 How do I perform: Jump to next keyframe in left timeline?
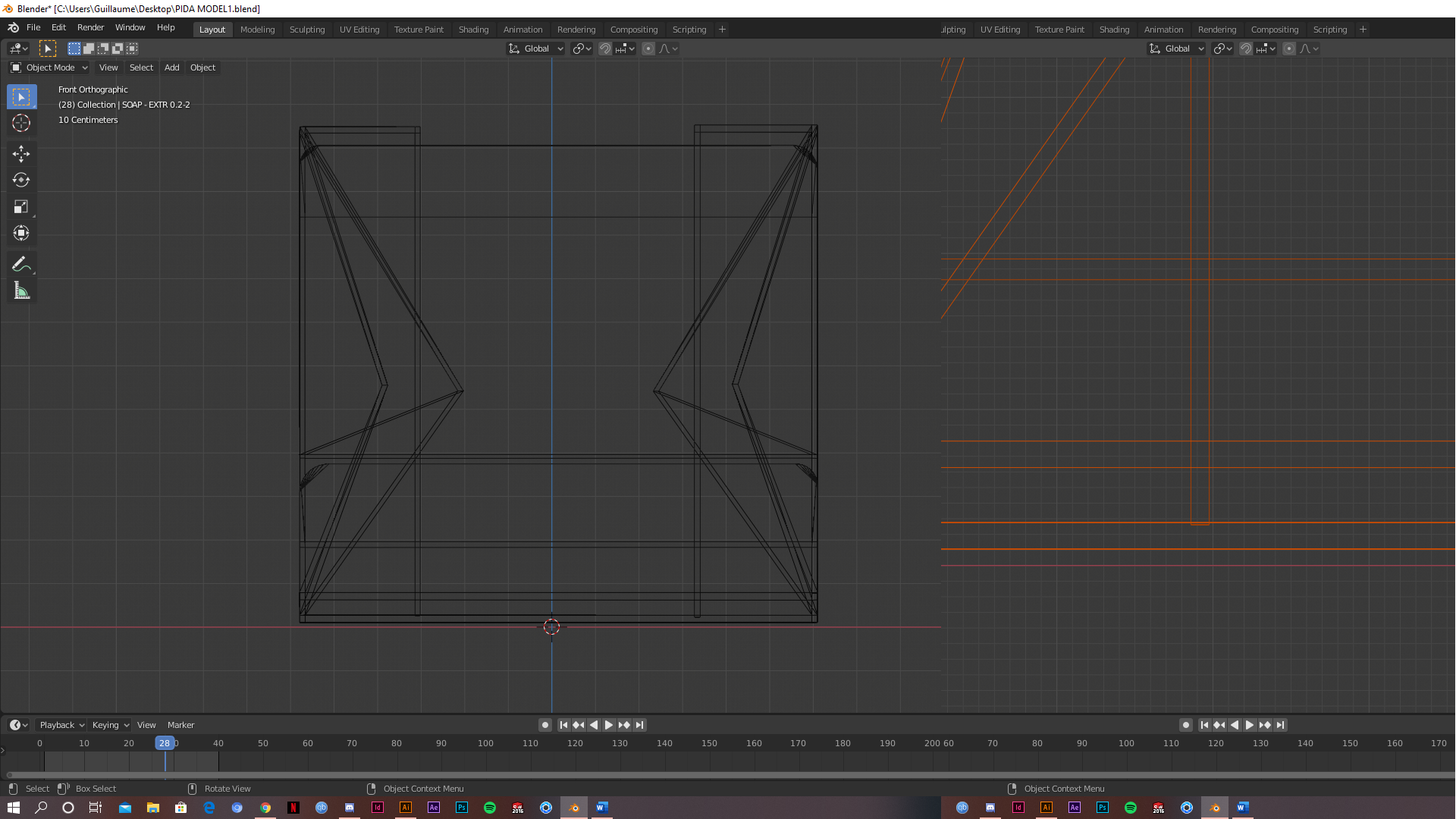click(624, 725)
